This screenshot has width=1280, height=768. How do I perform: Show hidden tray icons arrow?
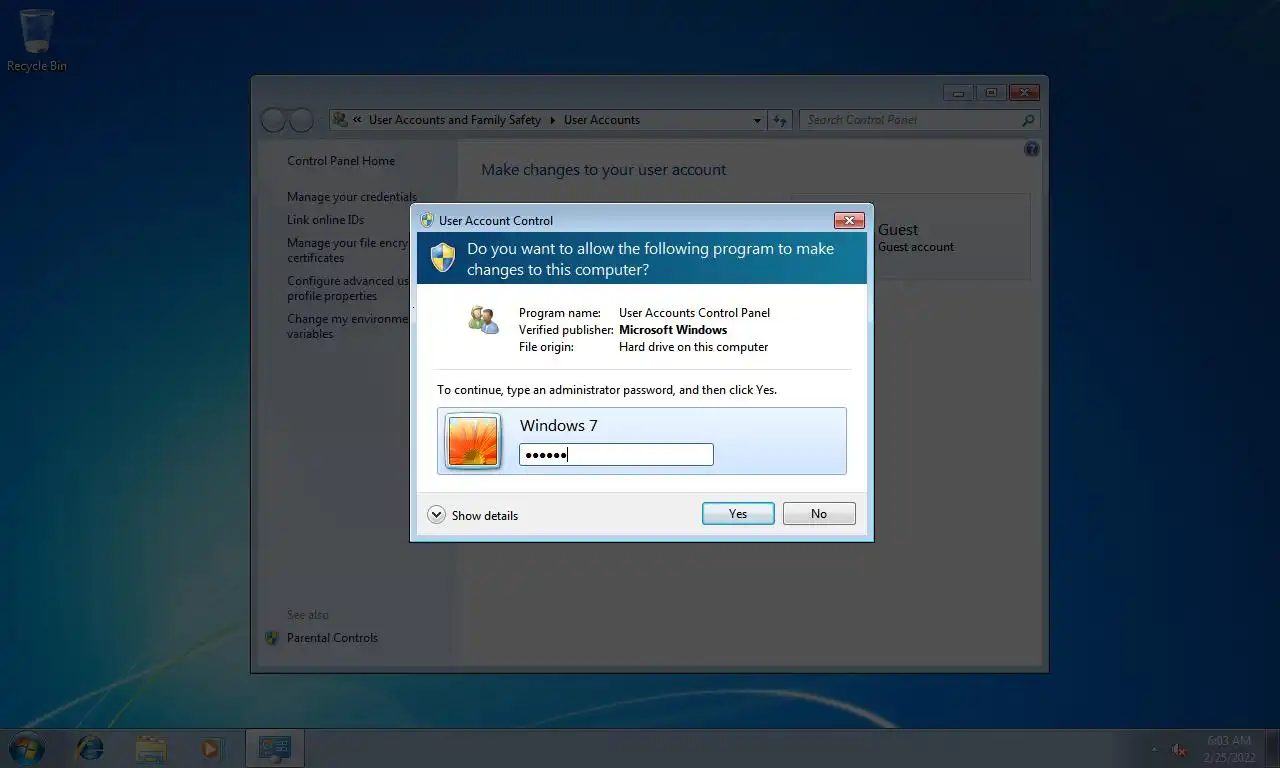click(1156, 749)
